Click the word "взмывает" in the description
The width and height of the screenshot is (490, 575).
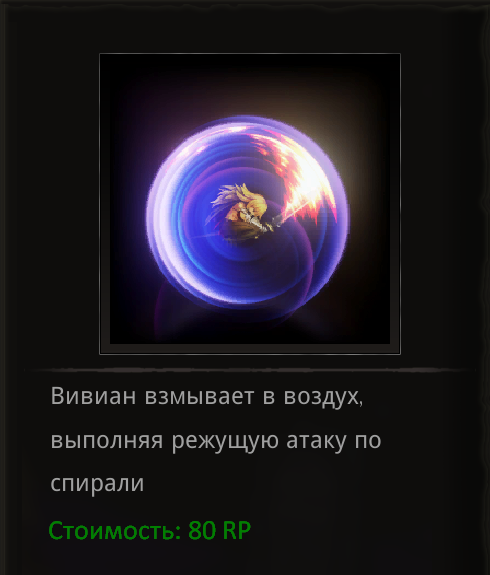(199, 397)
